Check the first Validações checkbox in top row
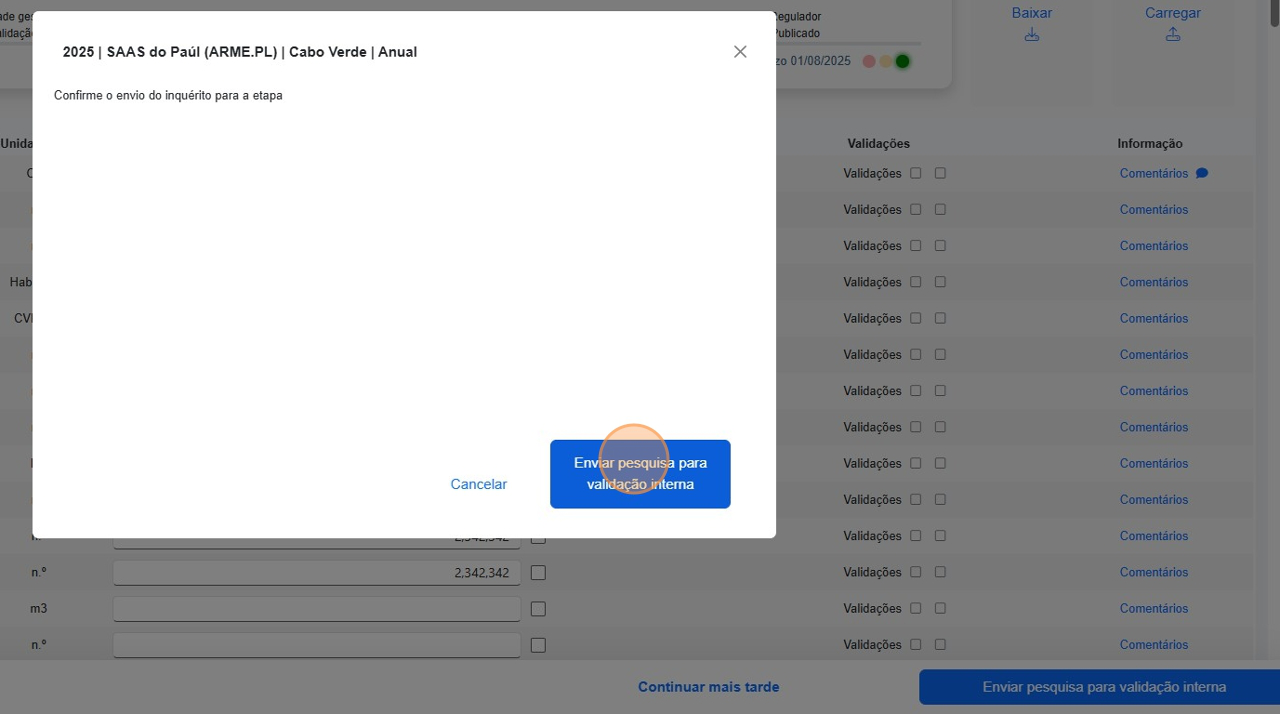This screenshot has height=714, width=1280. [916, 172]
